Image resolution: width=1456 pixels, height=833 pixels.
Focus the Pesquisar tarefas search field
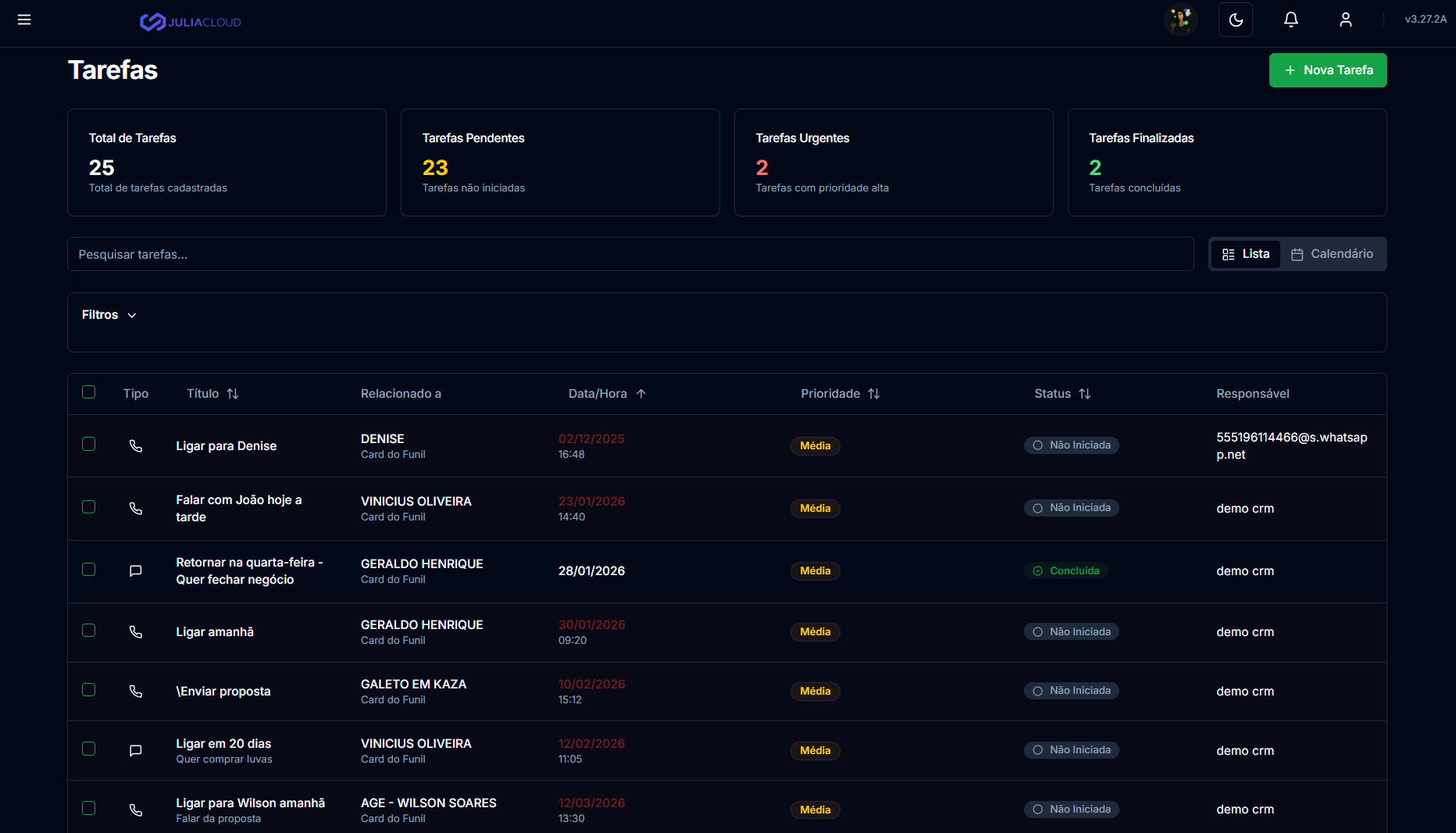pyautogui.click(x=630, y=254)
